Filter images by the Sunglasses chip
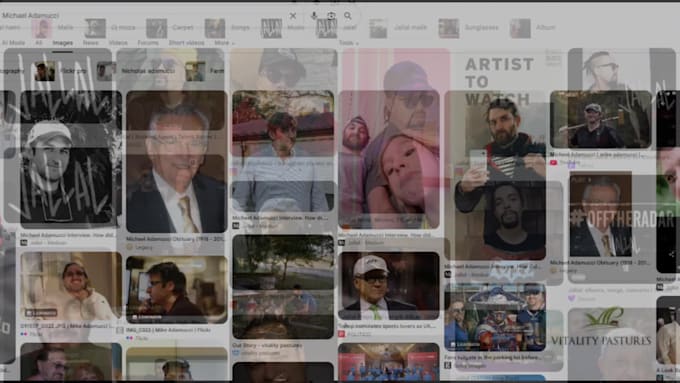The image size is (680, 383). tap(468, 28)
